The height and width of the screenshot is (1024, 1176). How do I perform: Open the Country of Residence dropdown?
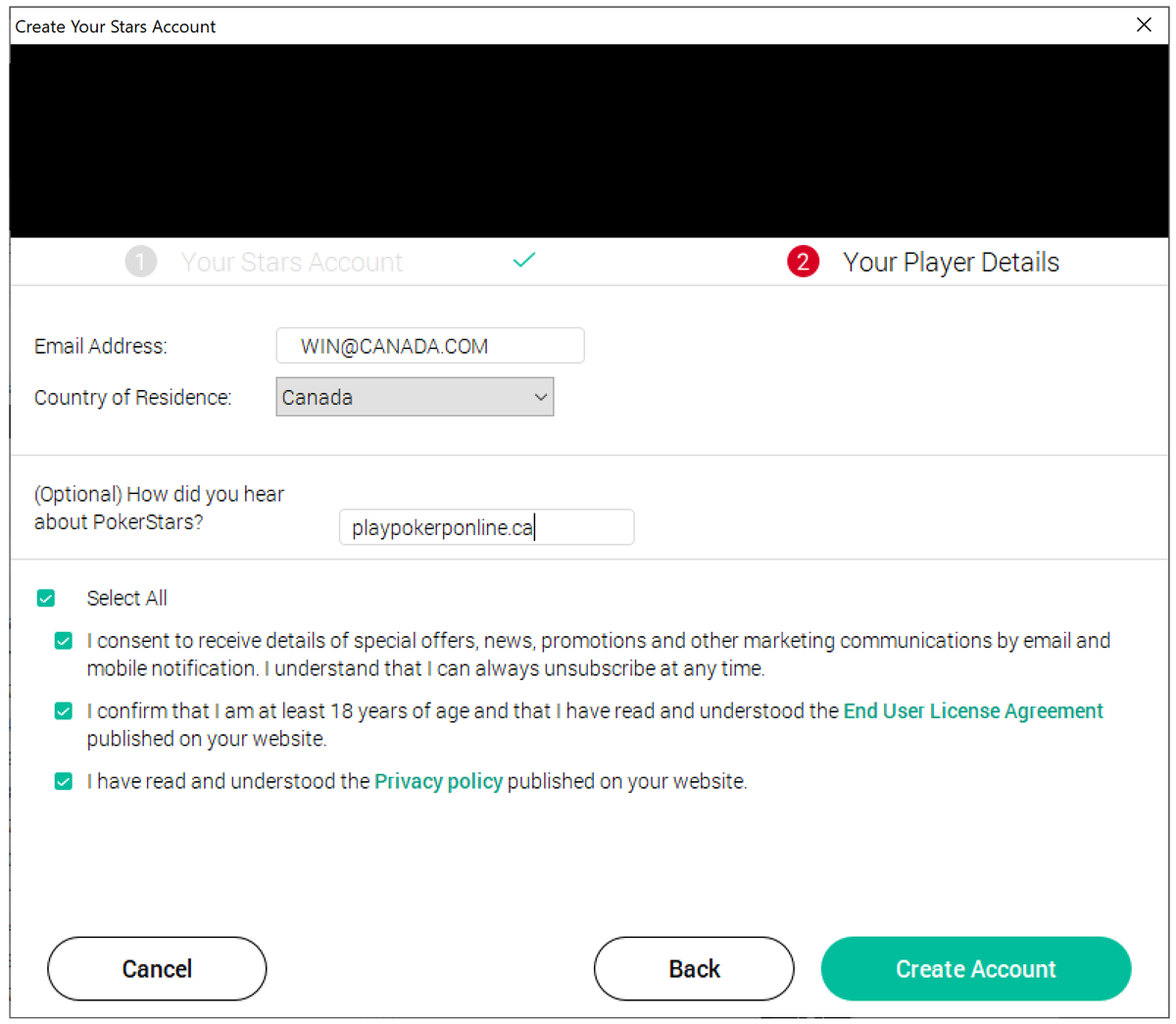point(415,397)
